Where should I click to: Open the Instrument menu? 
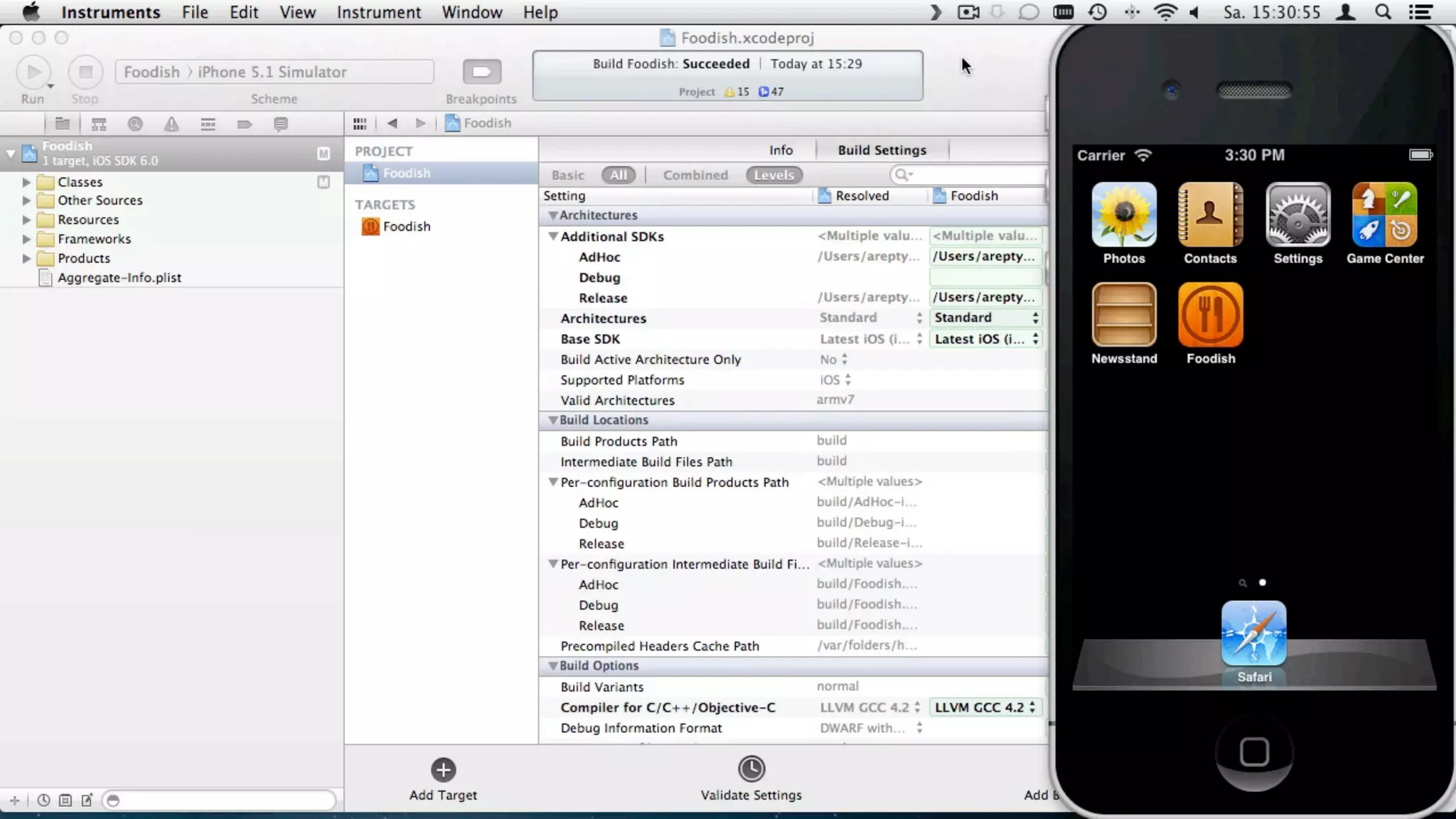click(378, 12)
